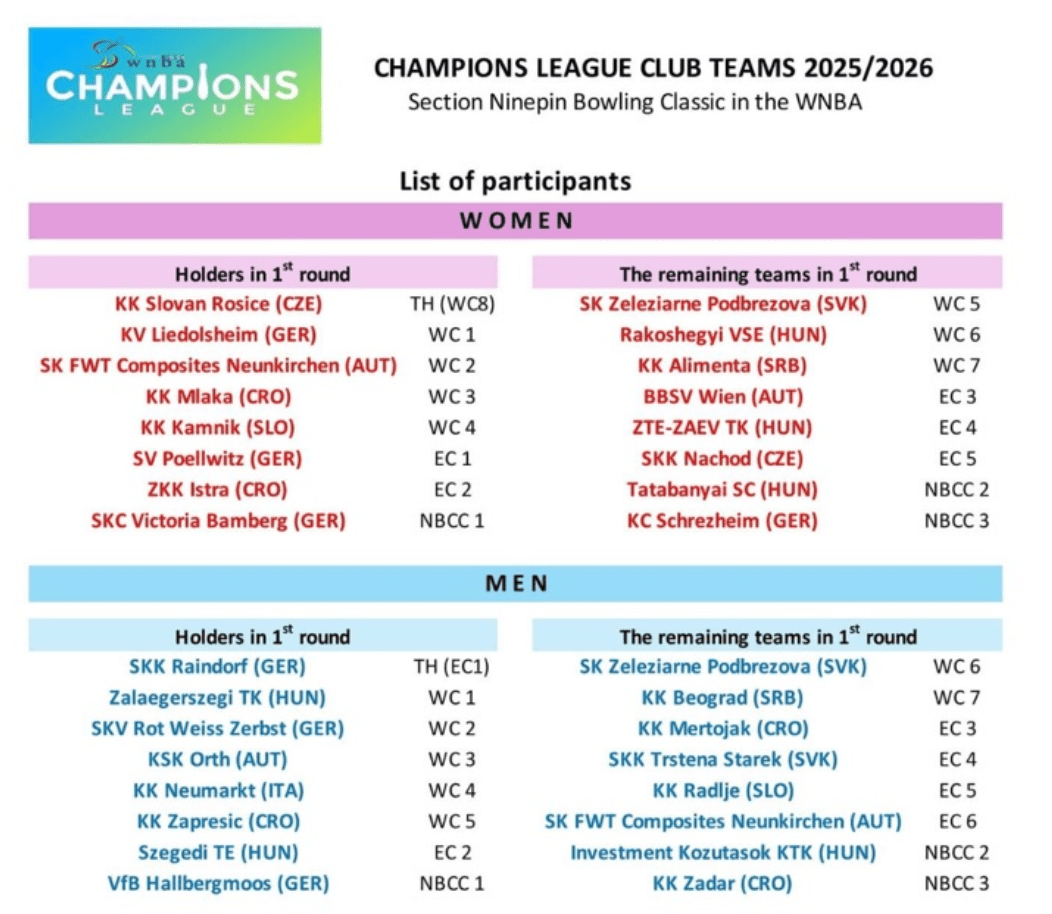Click the 'List of participants' heading
This screenshot has width=1052, height=914.
pos(515,181)
